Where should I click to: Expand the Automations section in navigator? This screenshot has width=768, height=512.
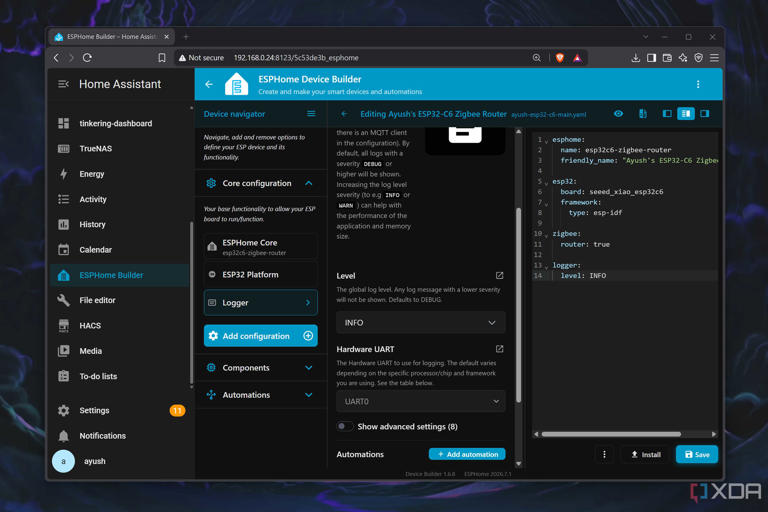(309, 395)
